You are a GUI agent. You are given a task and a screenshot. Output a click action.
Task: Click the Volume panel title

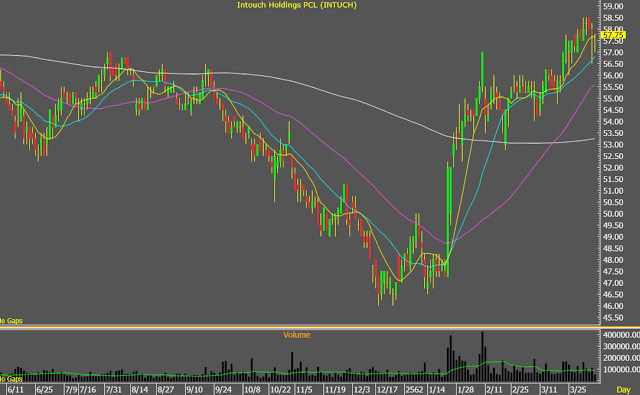(297, 335)
